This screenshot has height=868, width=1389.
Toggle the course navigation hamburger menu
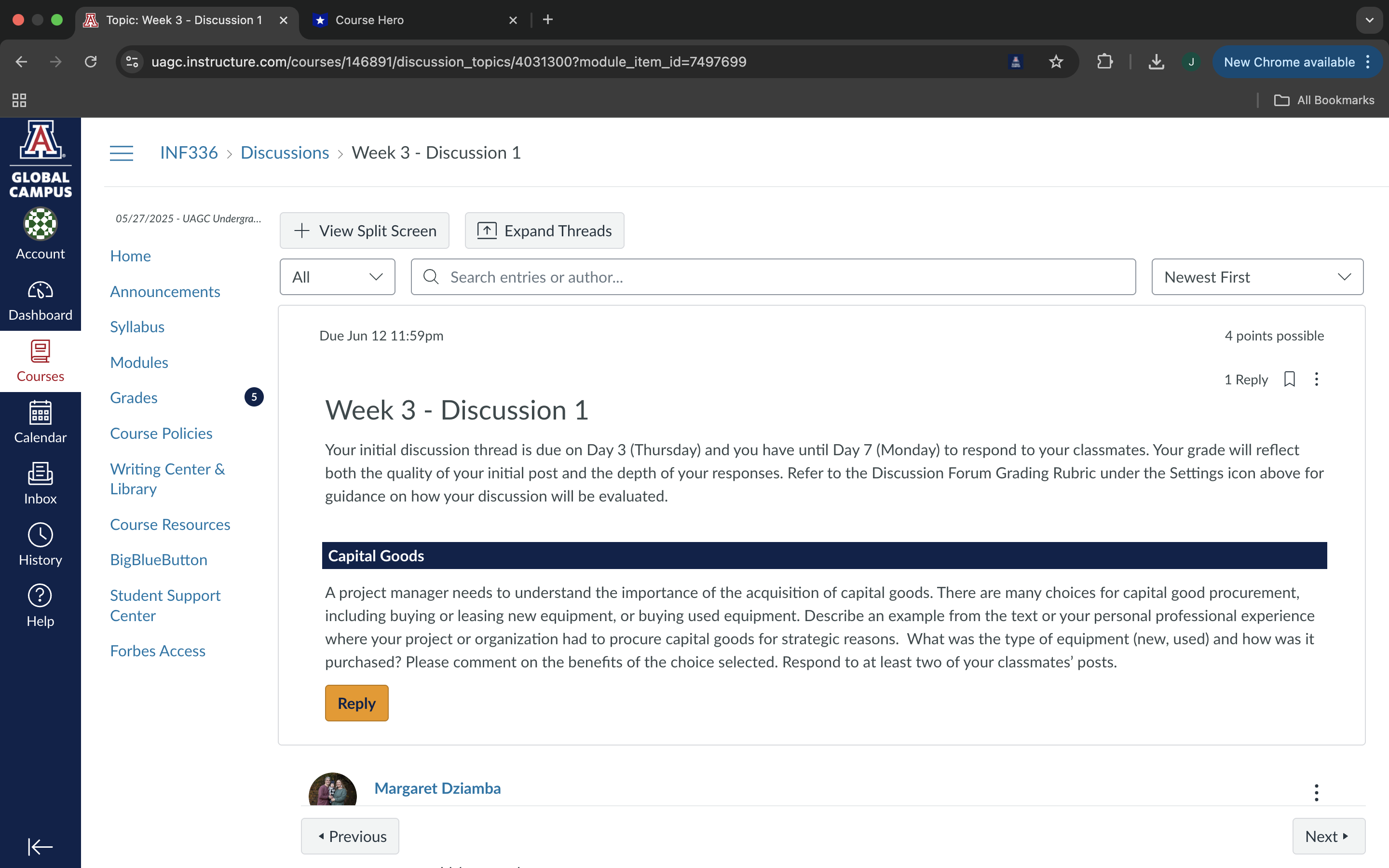(121, 153)
